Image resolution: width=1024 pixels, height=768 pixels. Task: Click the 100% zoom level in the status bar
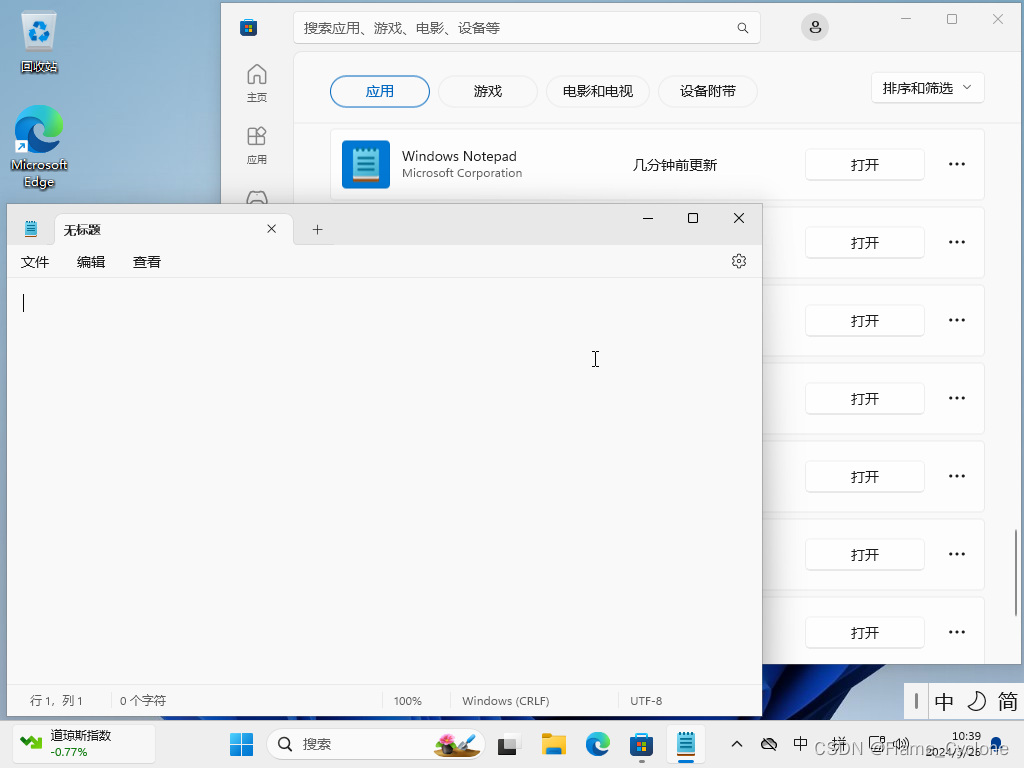(x=408, y=701)
